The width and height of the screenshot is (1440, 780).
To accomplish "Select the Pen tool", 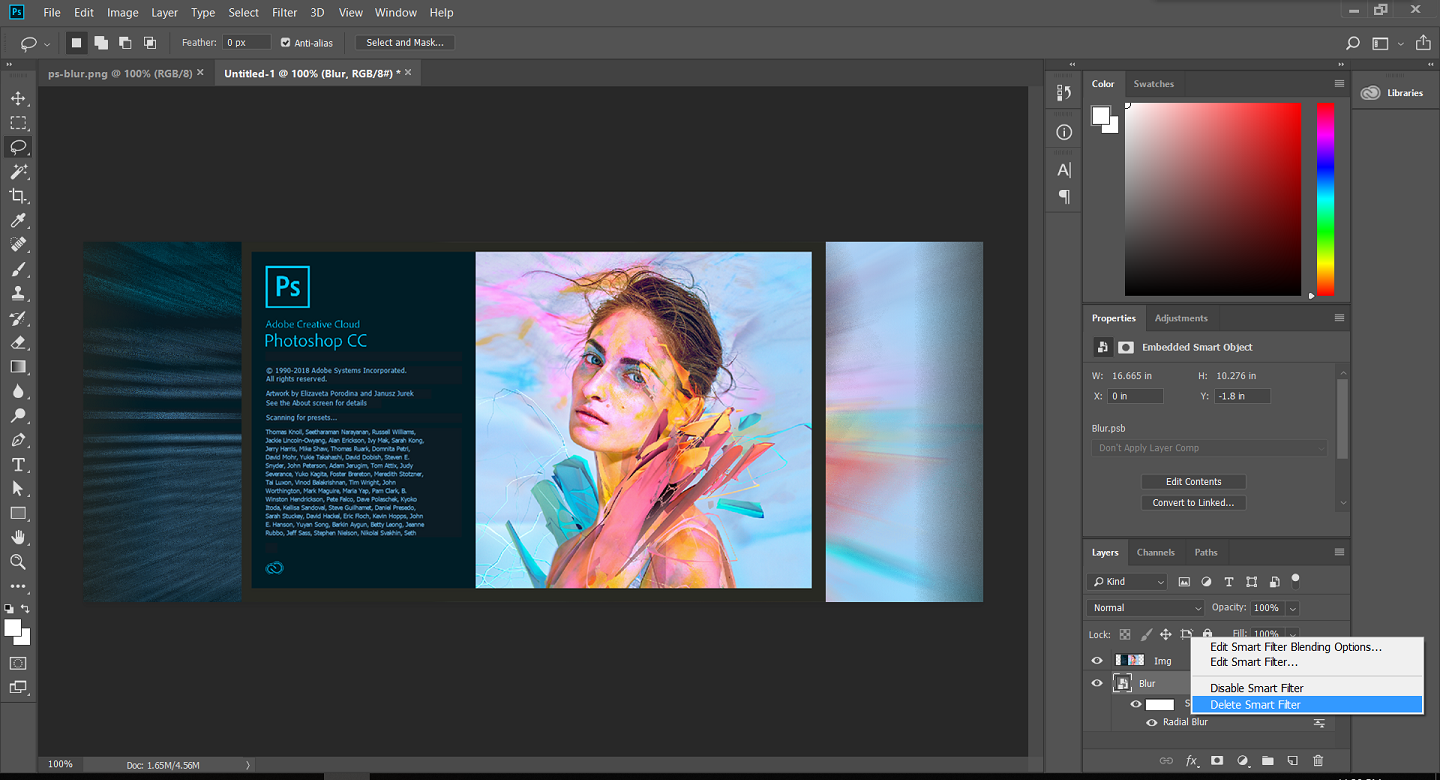I will [18, 441].
